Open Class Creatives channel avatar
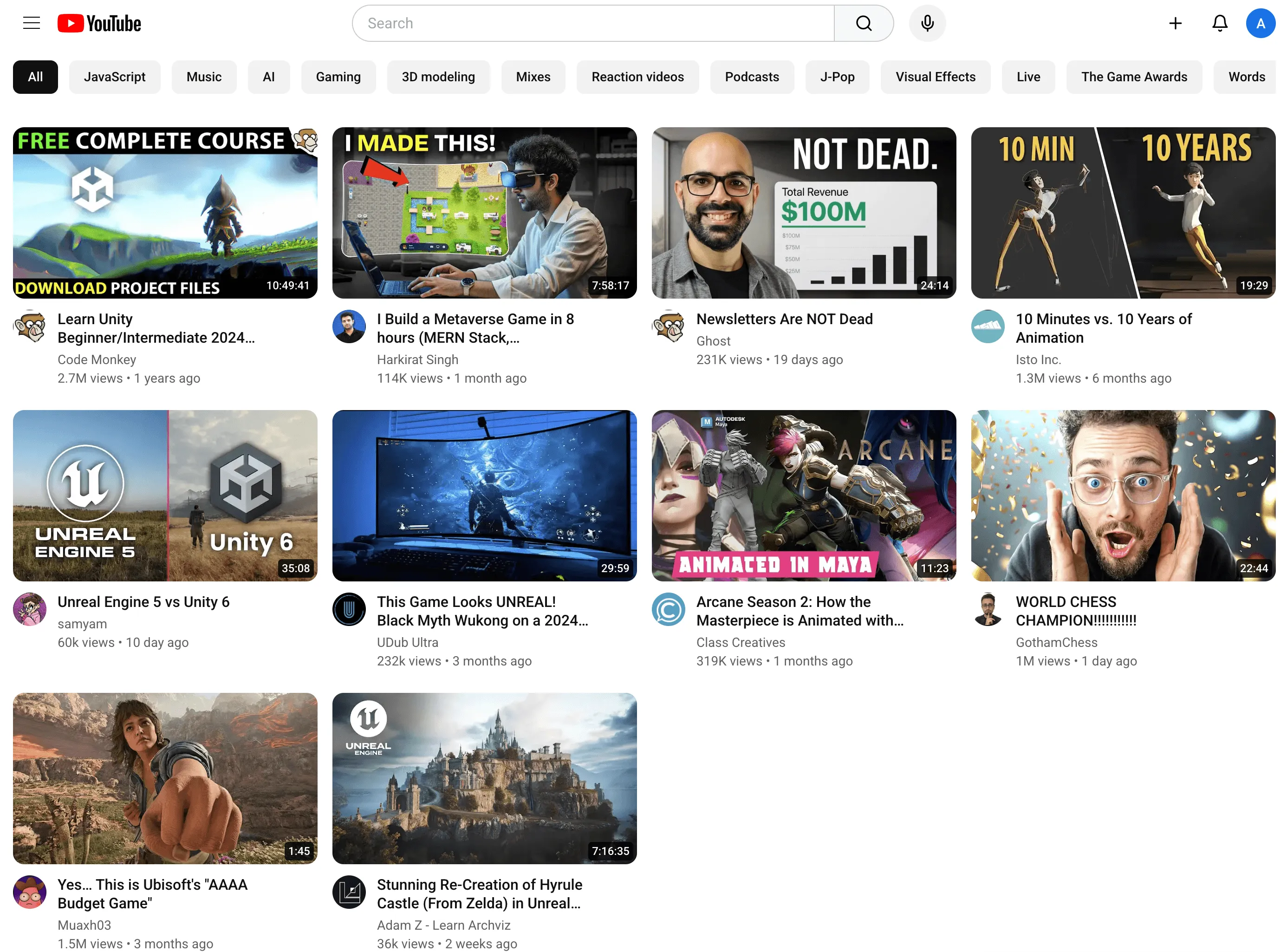The image size is (1287, 952). click(668, 609)
